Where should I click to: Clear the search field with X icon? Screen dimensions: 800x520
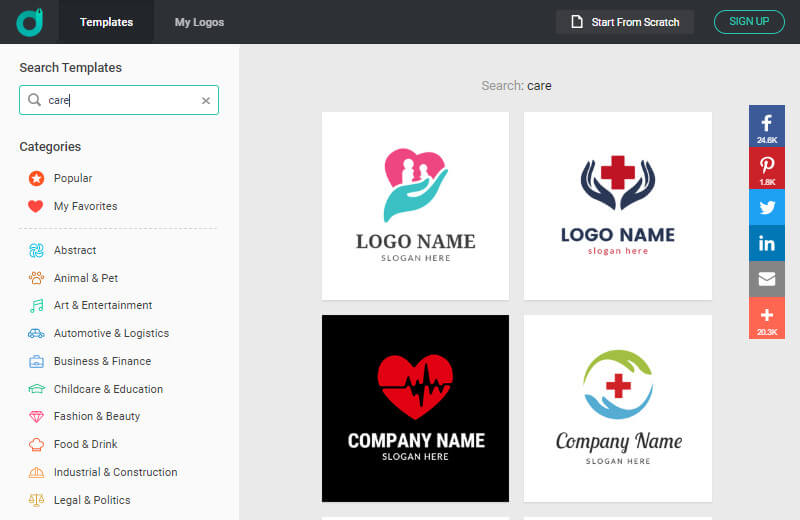[x=206, y=100]
